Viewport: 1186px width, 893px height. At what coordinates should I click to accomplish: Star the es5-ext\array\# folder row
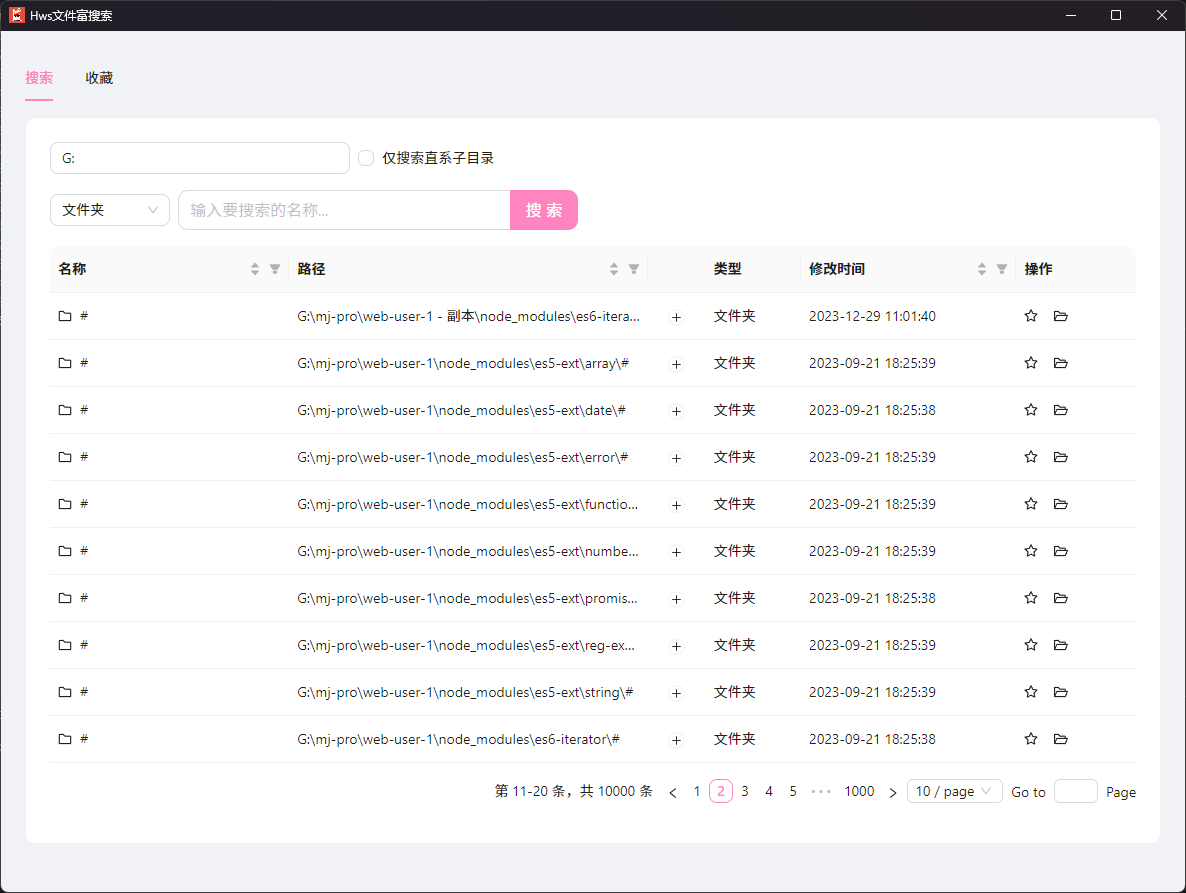[x=1031, y=363]
